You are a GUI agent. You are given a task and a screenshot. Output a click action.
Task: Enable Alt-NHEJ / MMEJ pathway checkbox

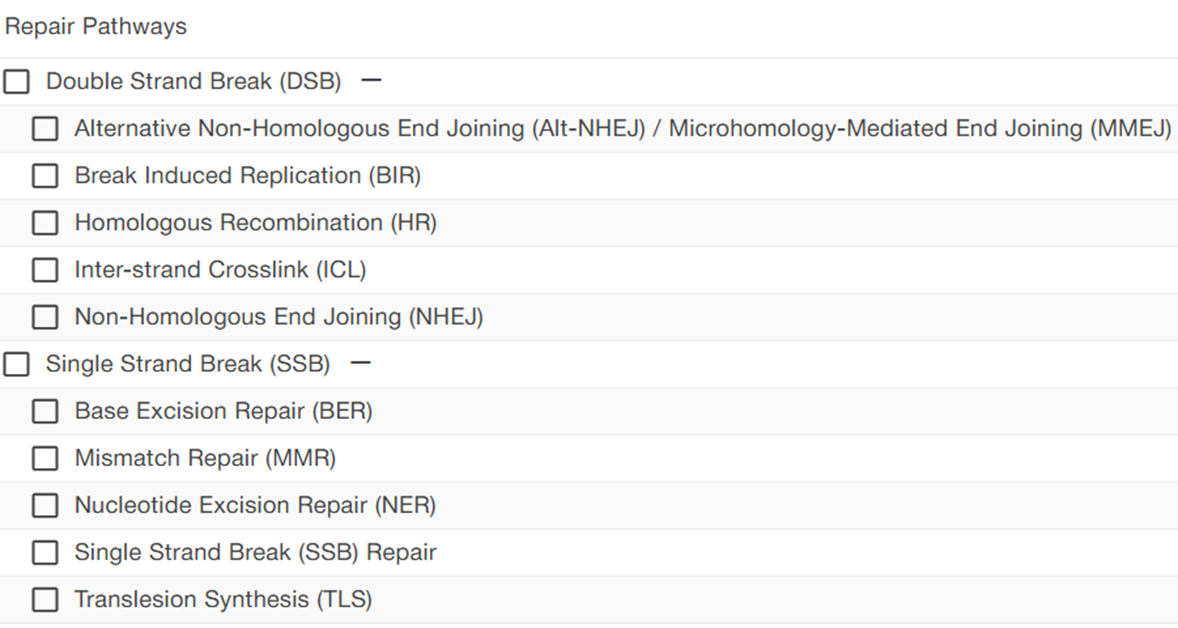[45, 129]
